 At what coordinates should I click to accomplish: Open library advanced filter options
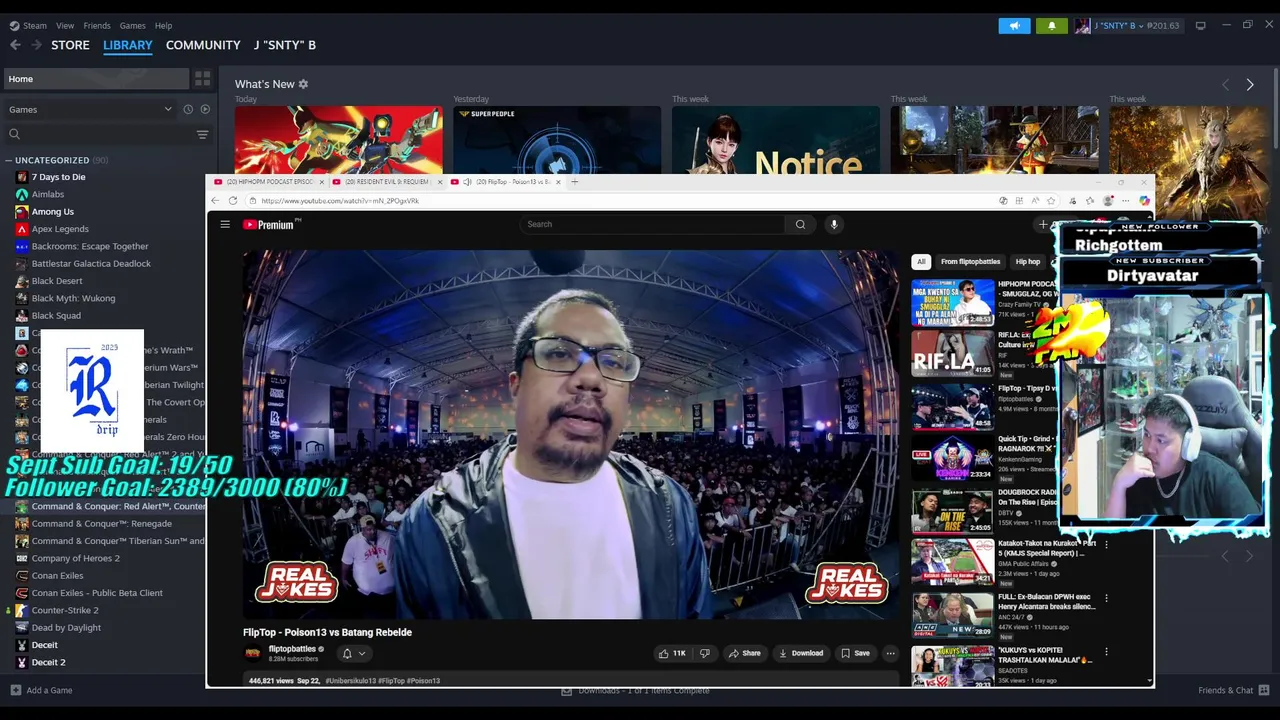coord(202,134)
